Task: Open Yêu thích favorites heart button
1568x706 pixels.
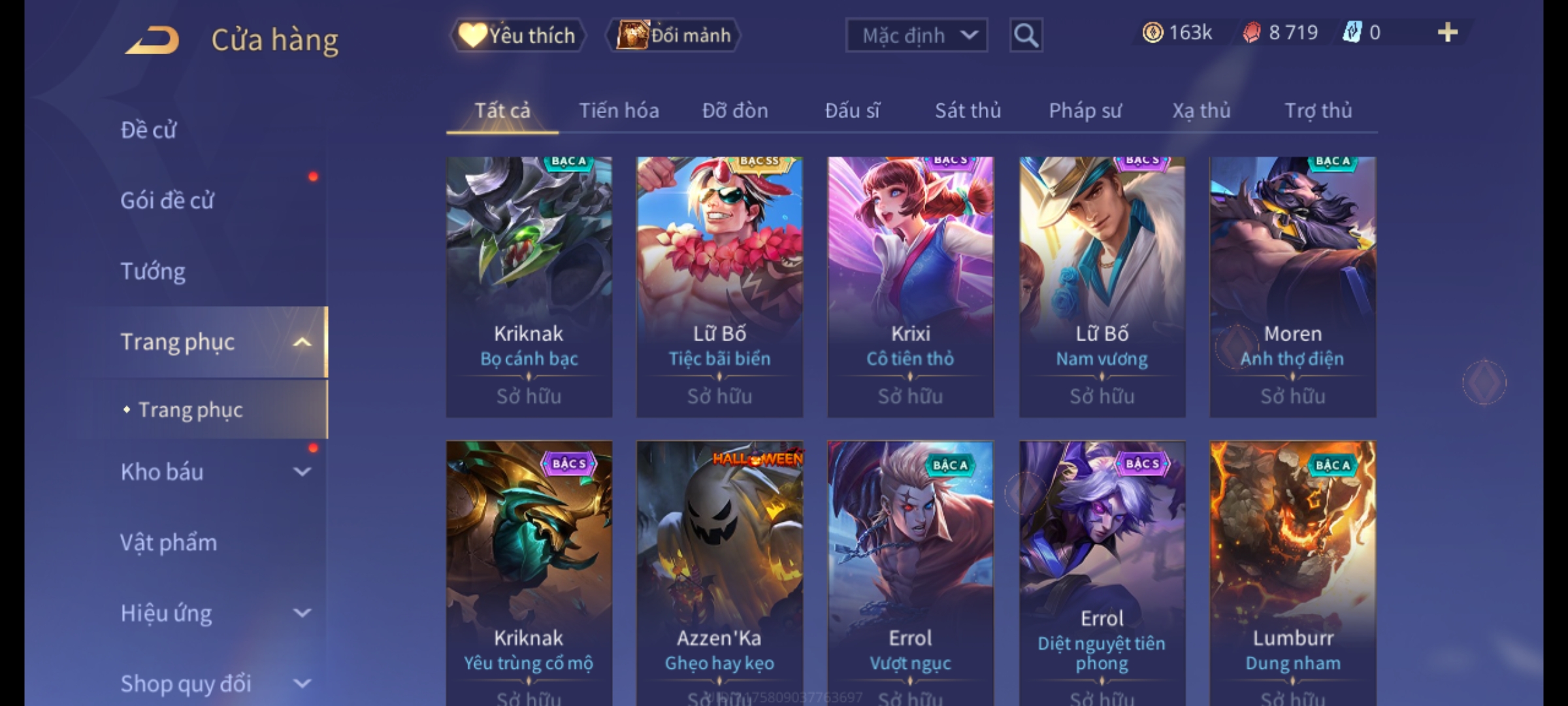Action: coord(517,35)
